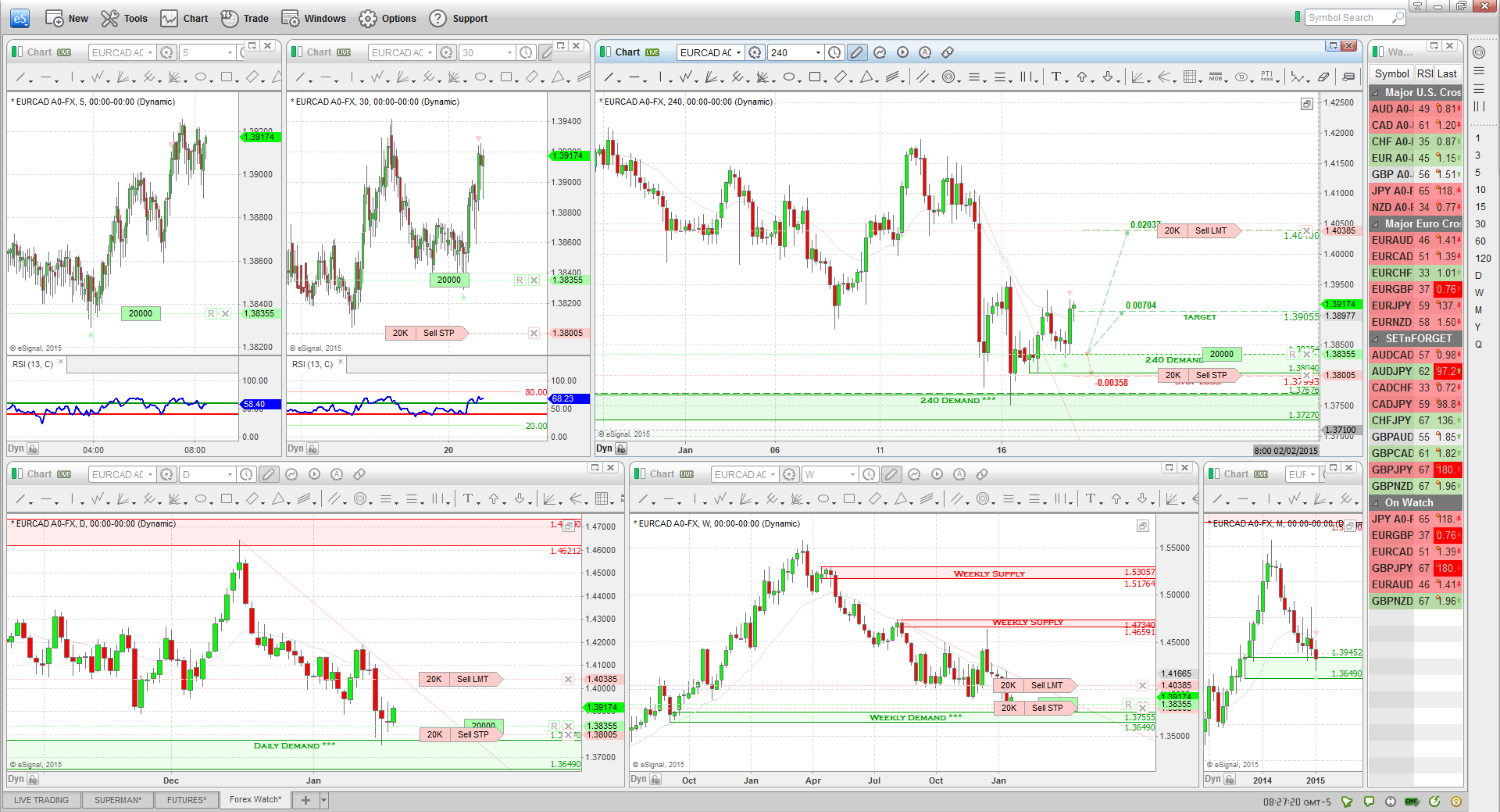
Task: Select trend line tool in 240 chart toolbar
Action: tap(608, 77)
